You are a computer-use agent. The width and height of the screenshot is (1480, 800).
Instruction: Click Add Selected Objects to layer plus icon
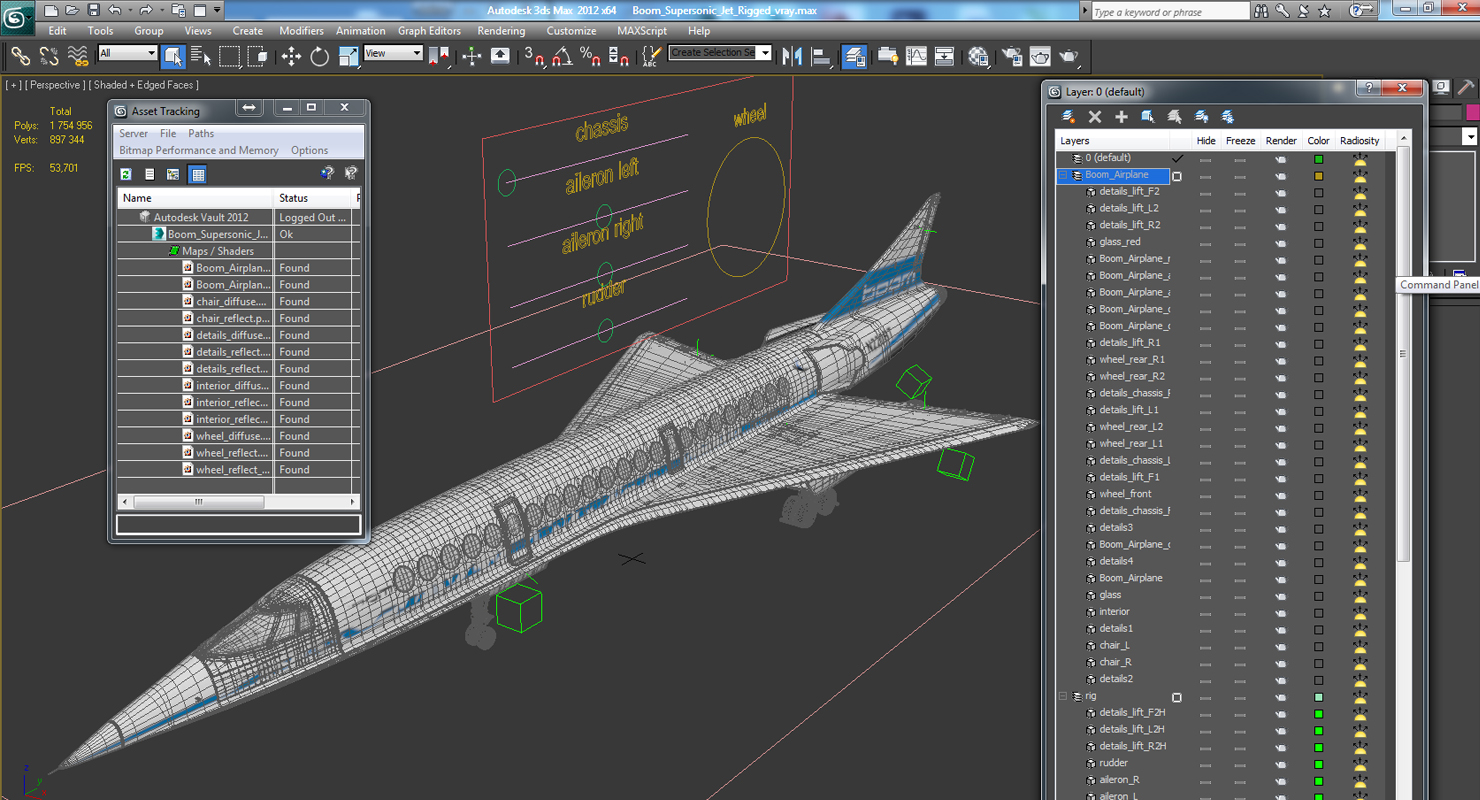click(x=1121, y=117)
